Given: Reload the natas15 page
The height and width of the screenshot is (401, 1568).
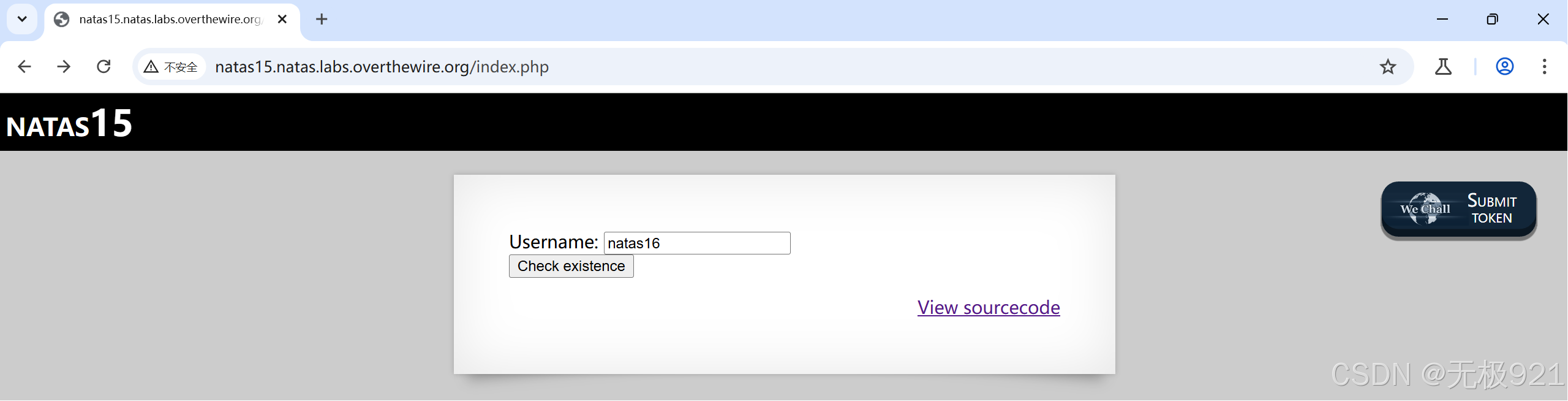Looking at the screenshot, I should [x=104, y=66].
